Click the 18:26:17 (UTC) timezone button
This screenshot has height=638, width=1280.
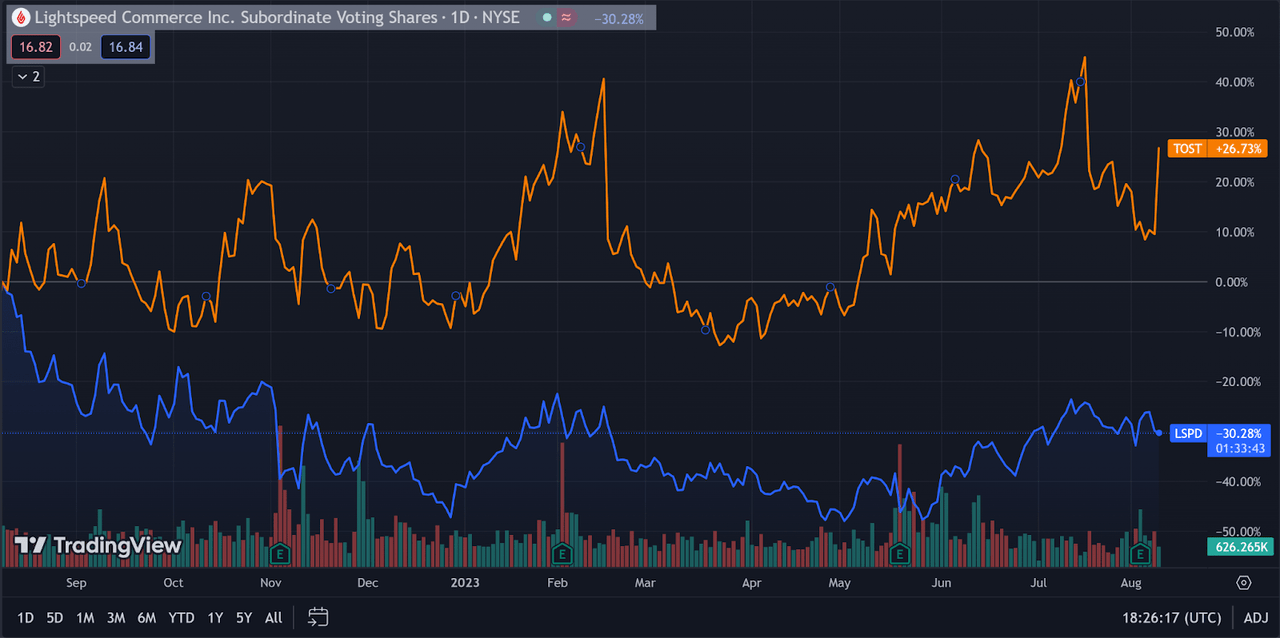tap(1171, 617)
